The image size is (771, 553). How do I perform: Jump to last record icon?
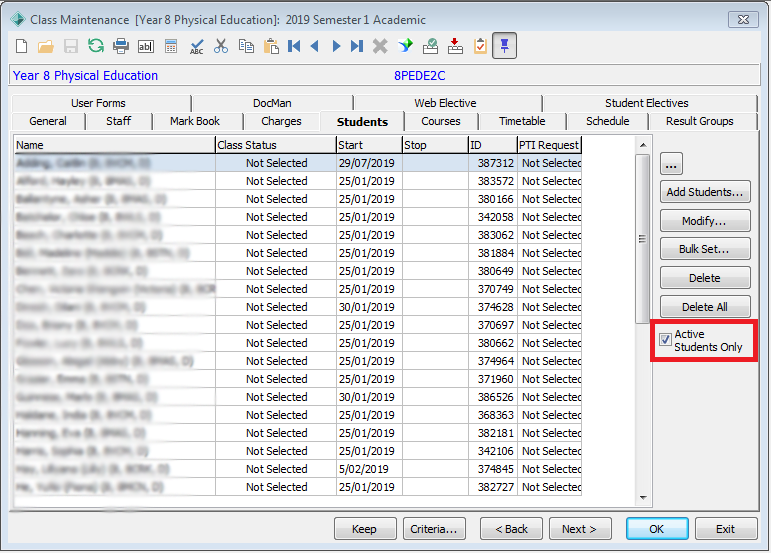pos(357,46)
